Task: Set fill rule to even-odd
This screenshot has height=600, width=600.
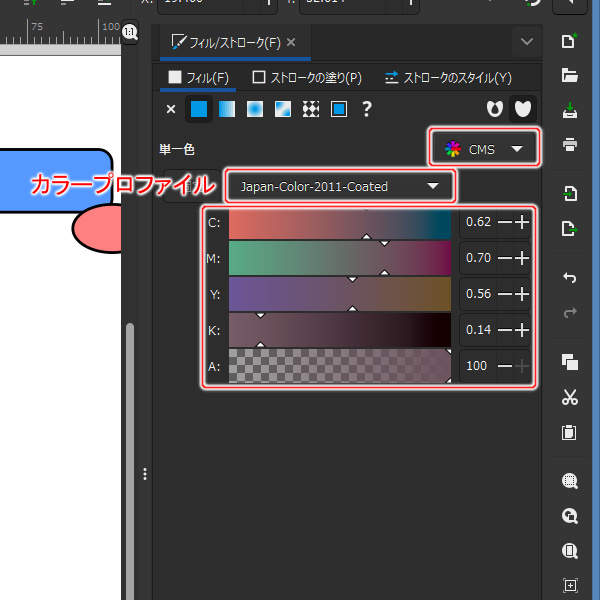Action: tap(495, 109)
